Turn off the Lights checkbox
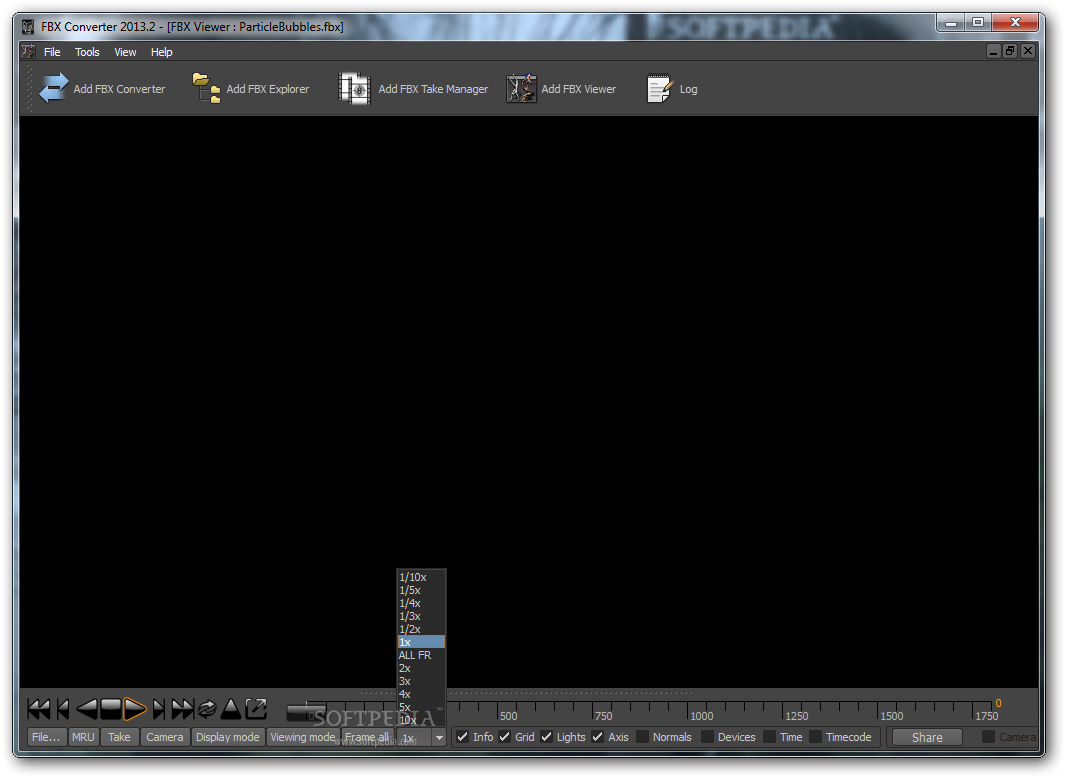Image resolution: width=1066 pixels, height=778 pixels. [546, 737]
